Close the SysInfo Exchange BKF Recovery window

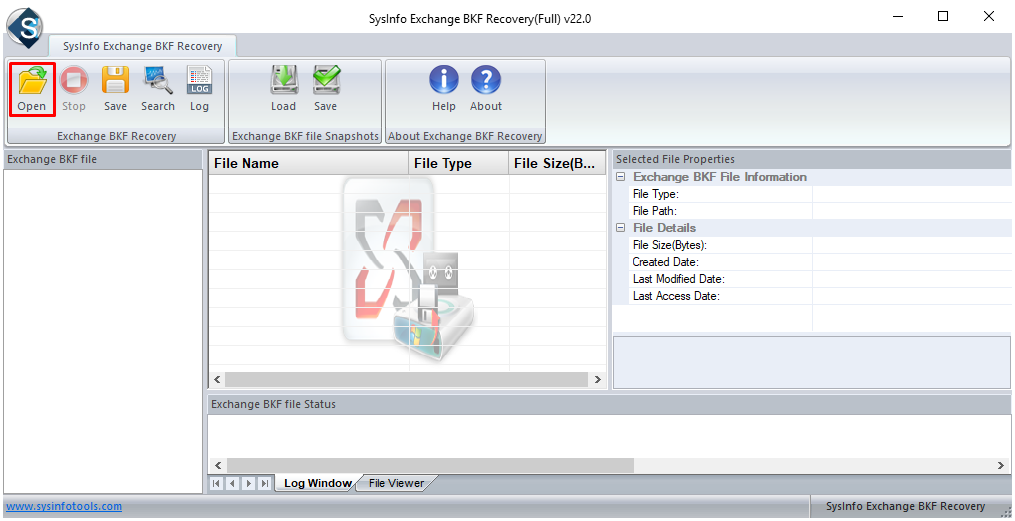(988, 17)
